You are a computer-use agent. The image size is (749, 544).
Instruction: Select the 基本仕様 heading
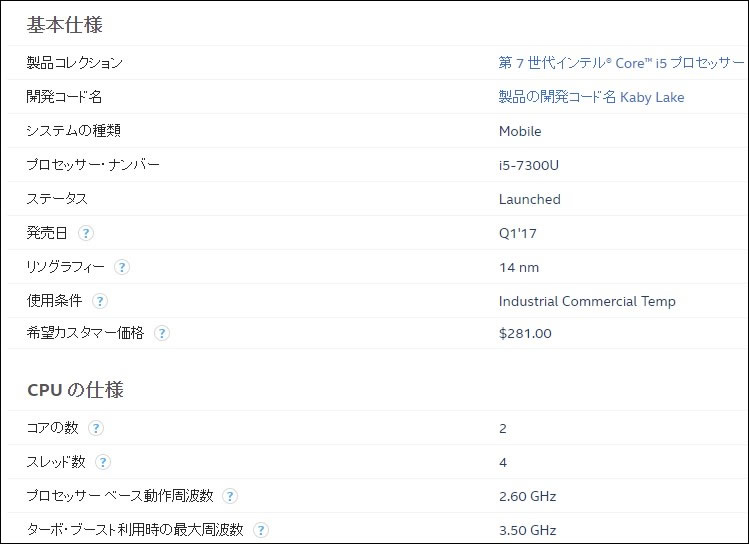pyautogui.click(x=64, y=25)
